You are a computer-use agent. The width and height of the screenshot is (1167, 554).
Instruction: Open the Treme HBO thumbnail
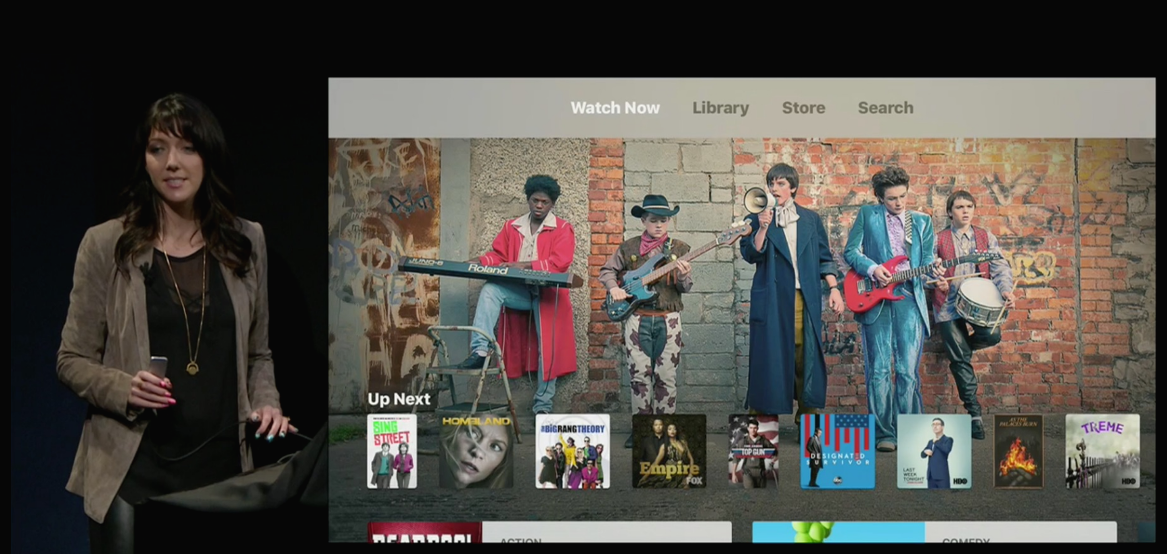[1102, 451]
